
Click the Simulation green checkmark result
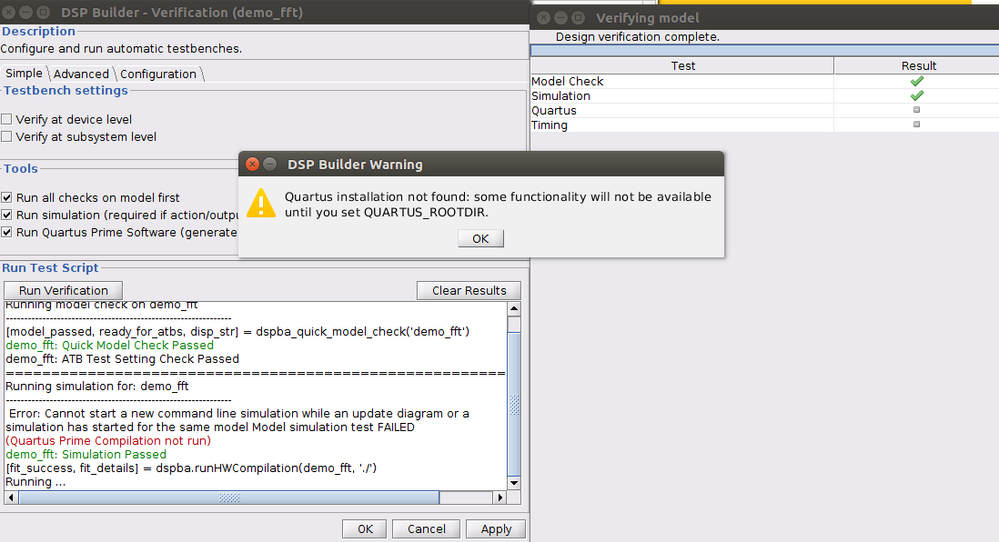click(x=917, y=96)
